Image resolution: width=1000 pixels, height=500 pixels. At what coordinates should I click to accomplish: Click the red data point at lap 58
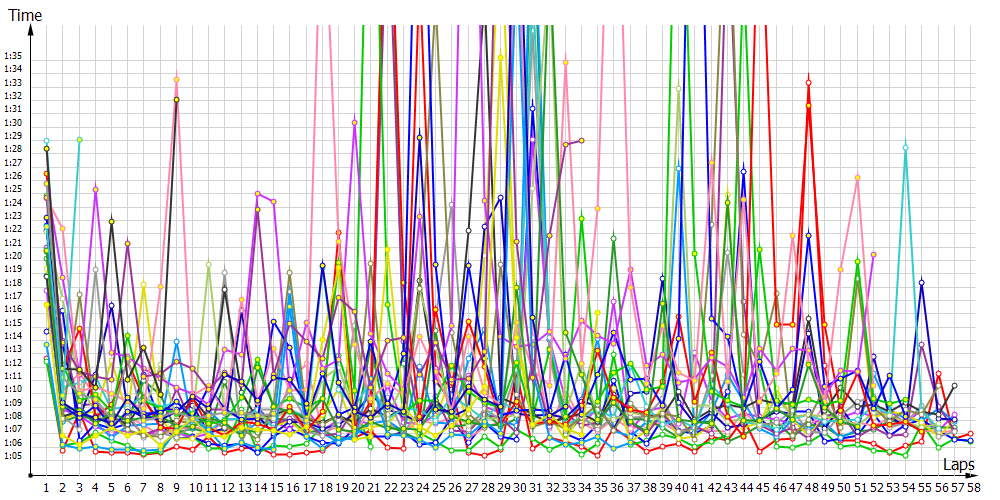tap(970, 434)
